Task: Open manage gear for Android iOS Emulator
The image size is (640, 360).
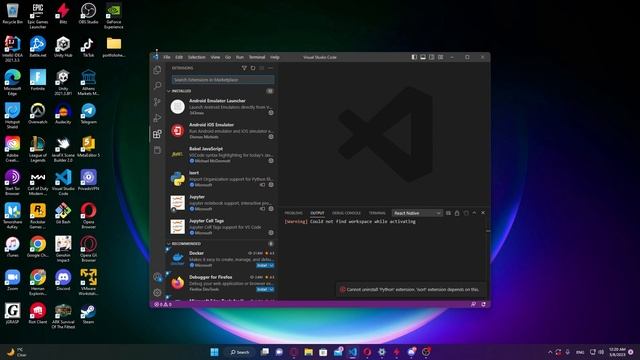Action: point(271,137)
